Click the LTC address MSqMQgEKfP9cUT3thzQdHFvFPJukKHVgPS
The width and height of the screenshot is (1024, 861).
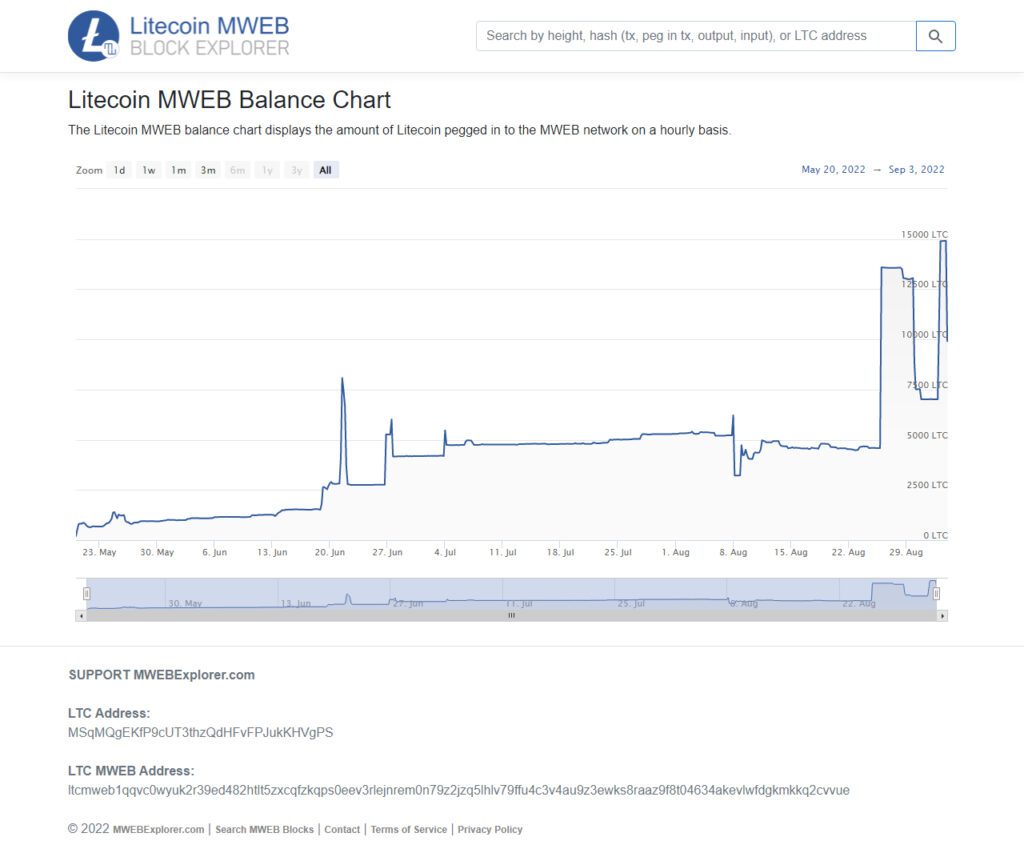click(x=200, y=732)
